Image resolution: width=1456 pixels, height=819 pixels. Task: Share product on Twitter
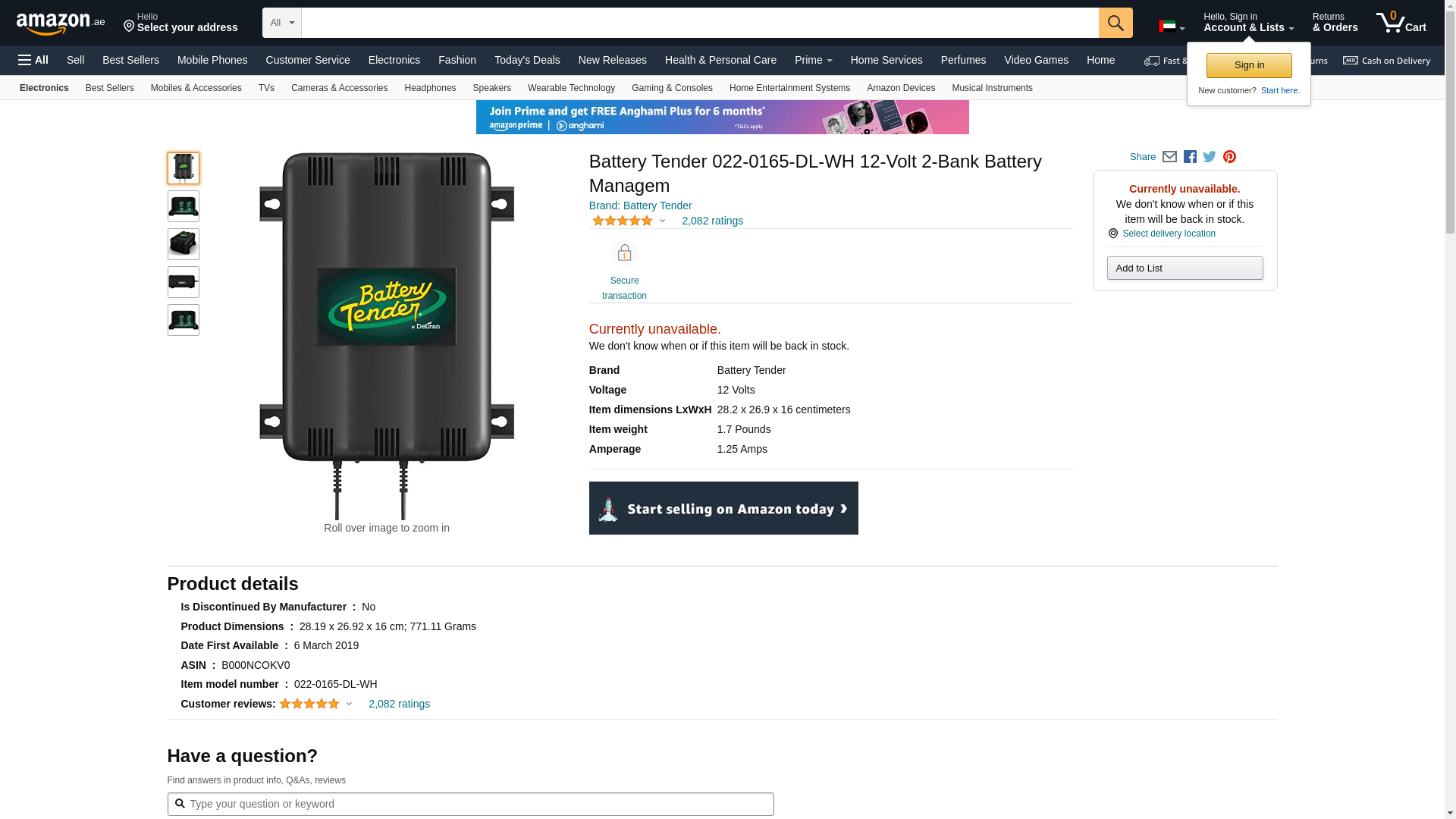pyautogui.click(x=1210, y=157)
